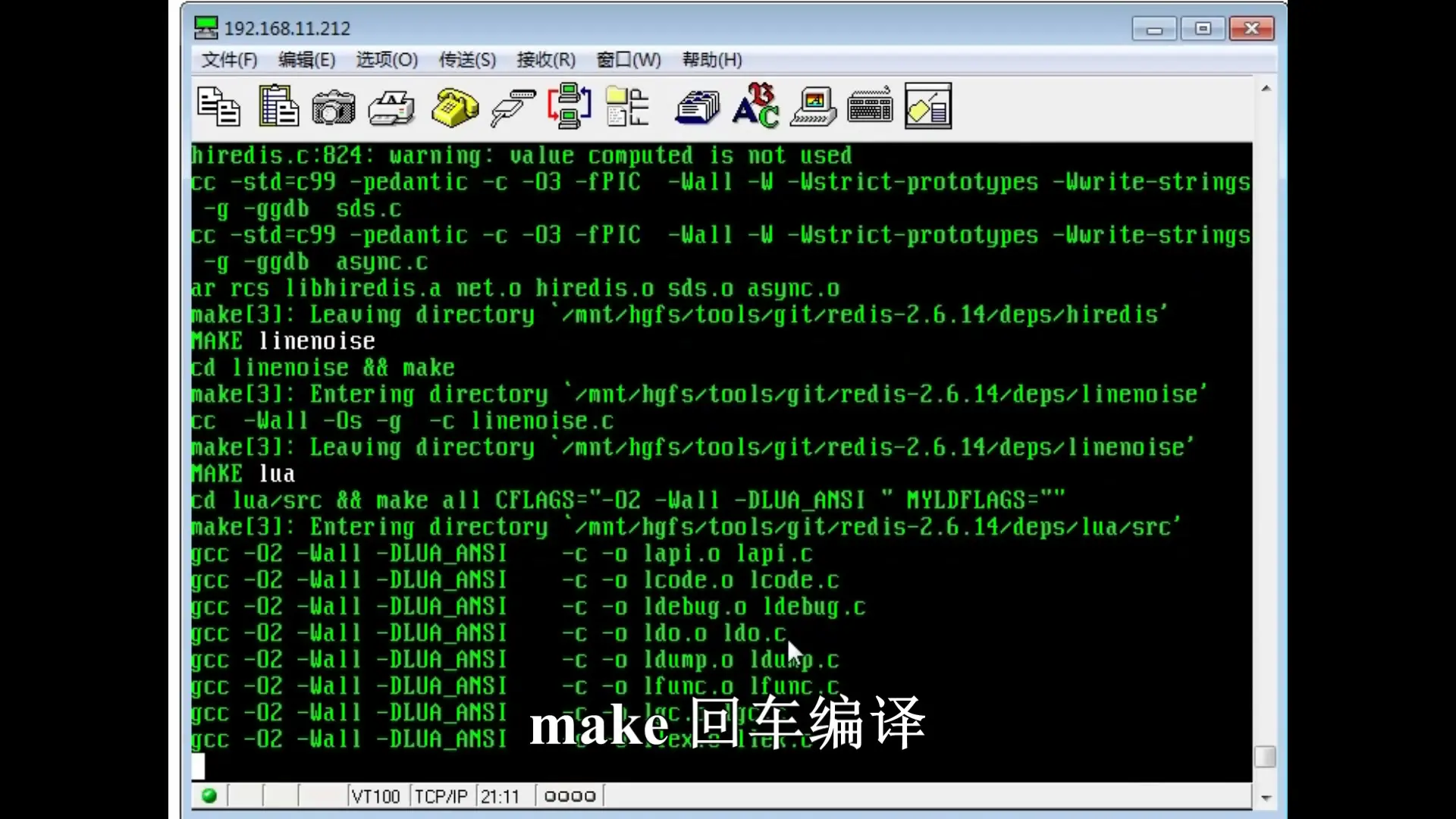Click the Paste clipboard toolbar icon

click(278, 106)
